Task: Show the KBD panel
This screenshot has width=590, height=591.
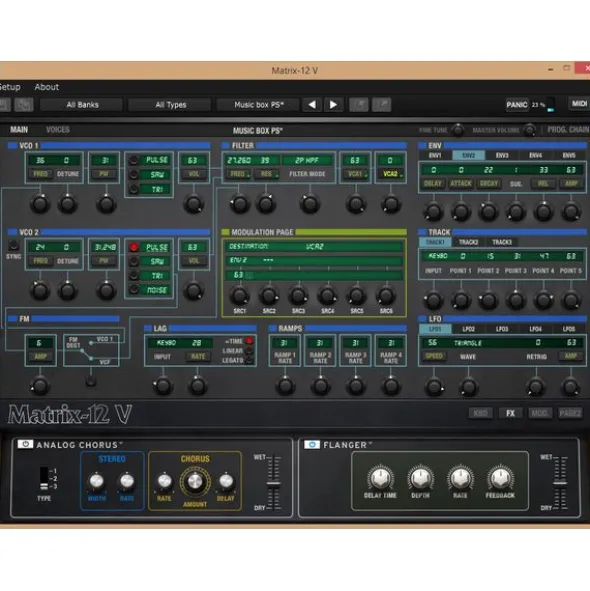Action: tap(480, 413)
